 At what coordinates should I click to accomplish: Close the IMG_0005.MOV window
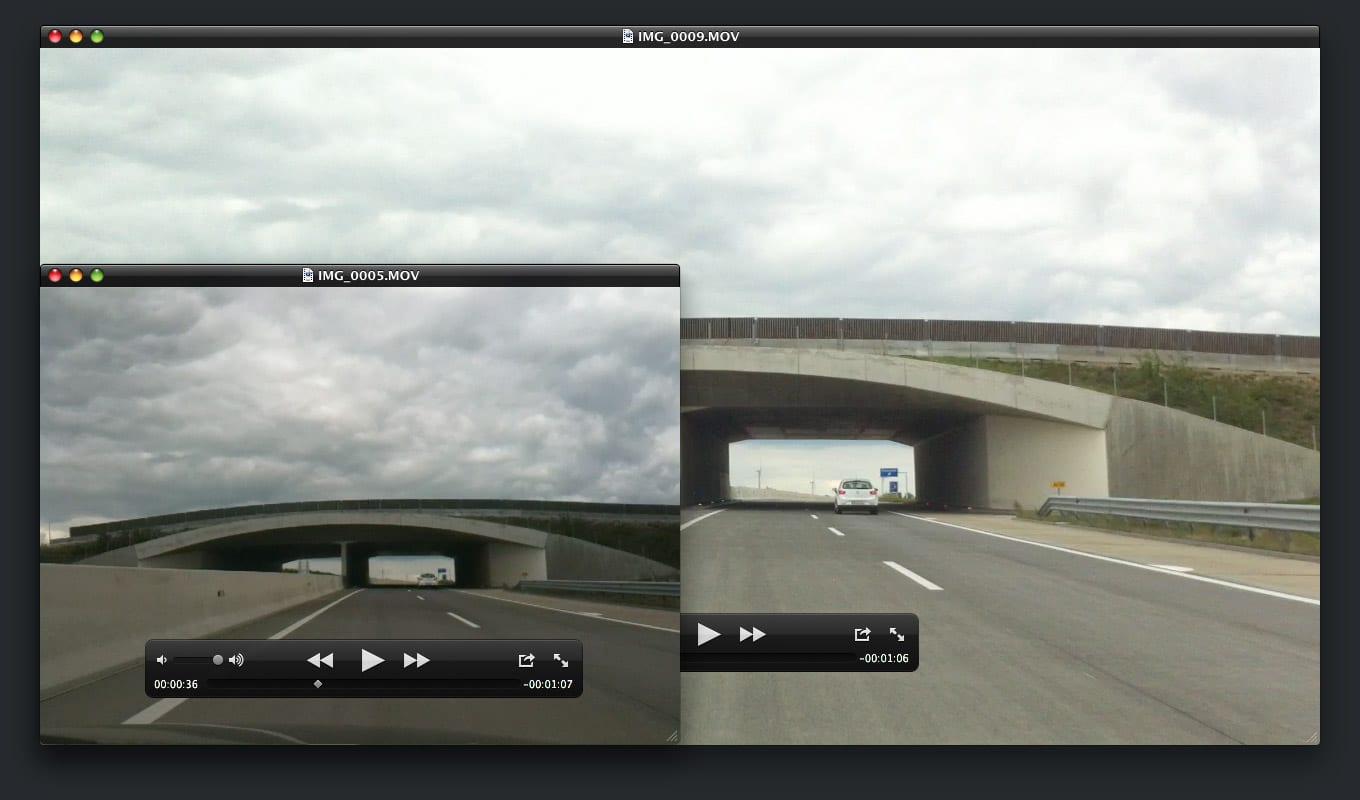[x=55, y=275]
